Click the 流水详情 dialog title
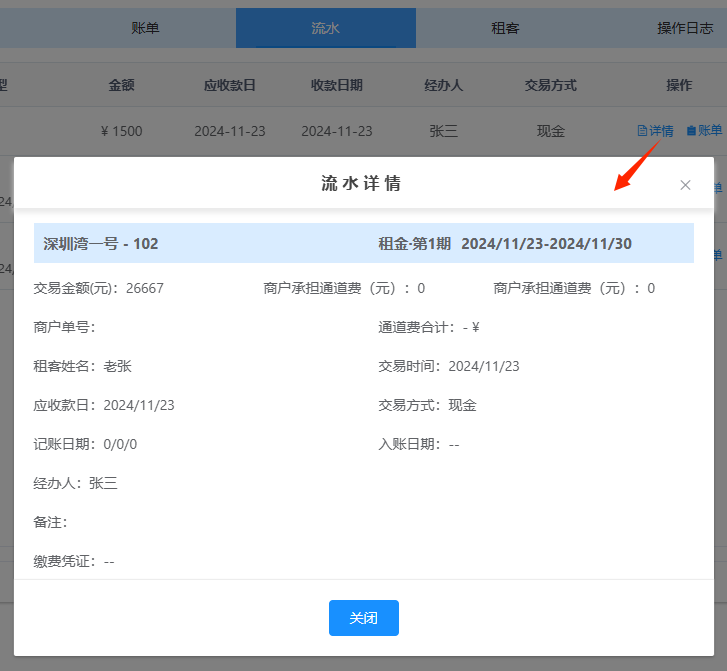The width and height of the screenshot is (727, 671). click(362, 184)
